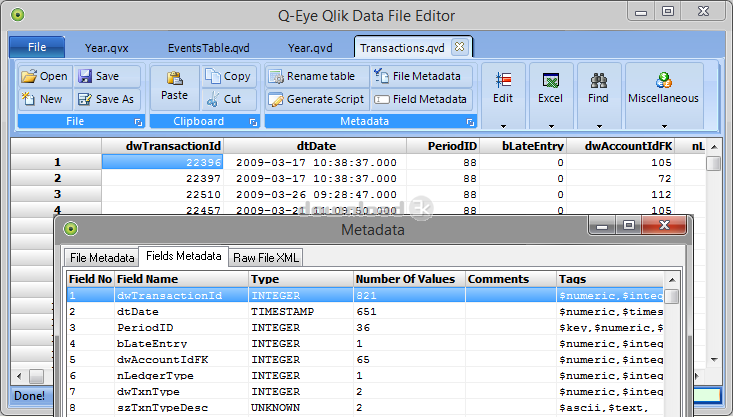Viewport: 733px width, 417px height.
Task: Expand the Metadata group dialog launcher
Action: point(470,122)
